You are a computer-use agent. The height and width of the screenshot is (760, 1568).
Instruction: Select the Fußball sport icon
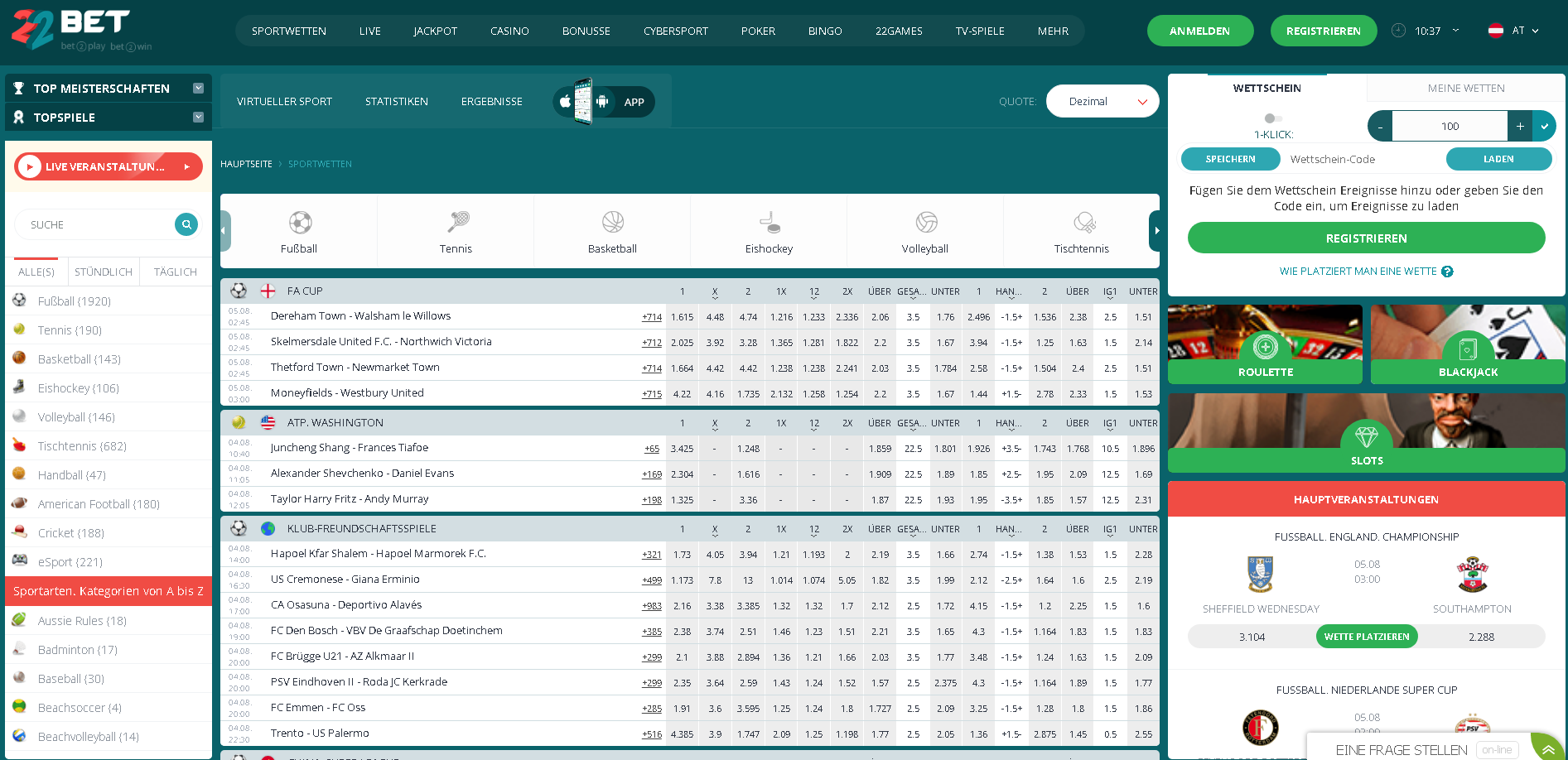(300, 222)
